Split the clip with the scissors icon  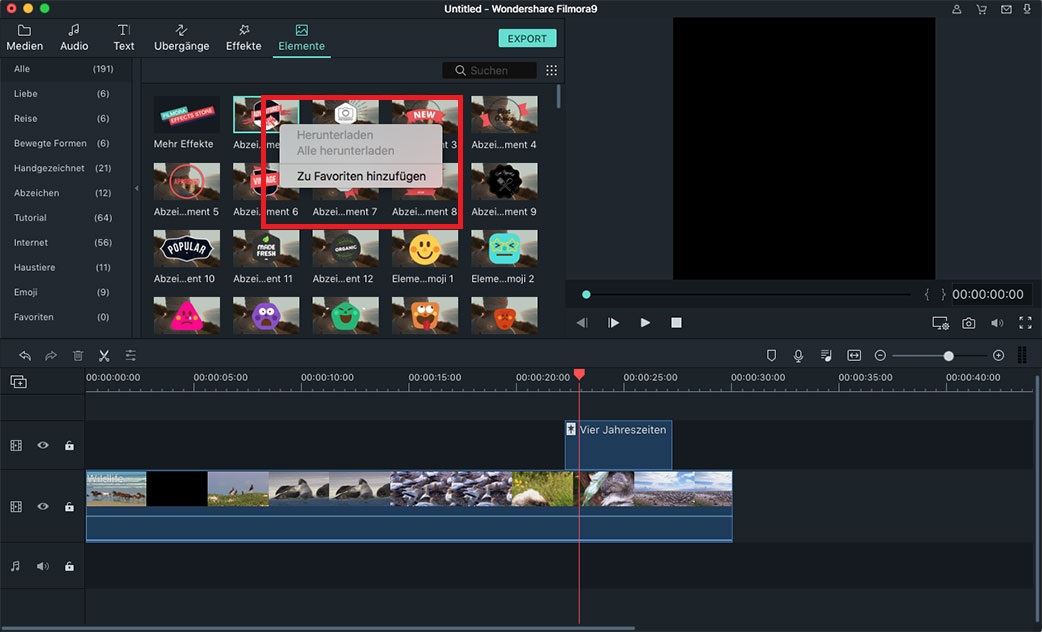tap(104, 356)
